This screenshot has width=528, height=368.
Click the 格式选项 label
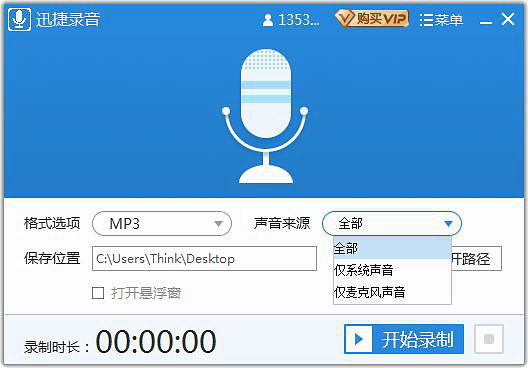[x=52, y=223]
